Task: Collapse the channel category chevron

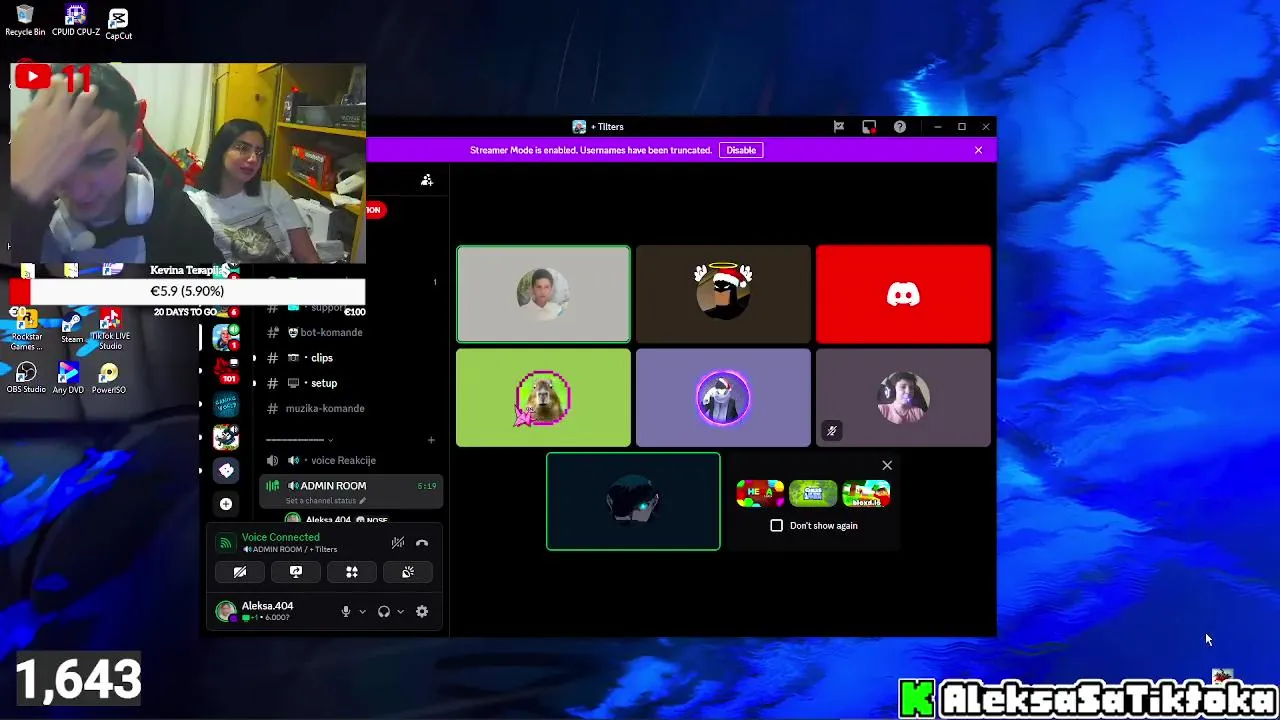Action: point(330,440)
